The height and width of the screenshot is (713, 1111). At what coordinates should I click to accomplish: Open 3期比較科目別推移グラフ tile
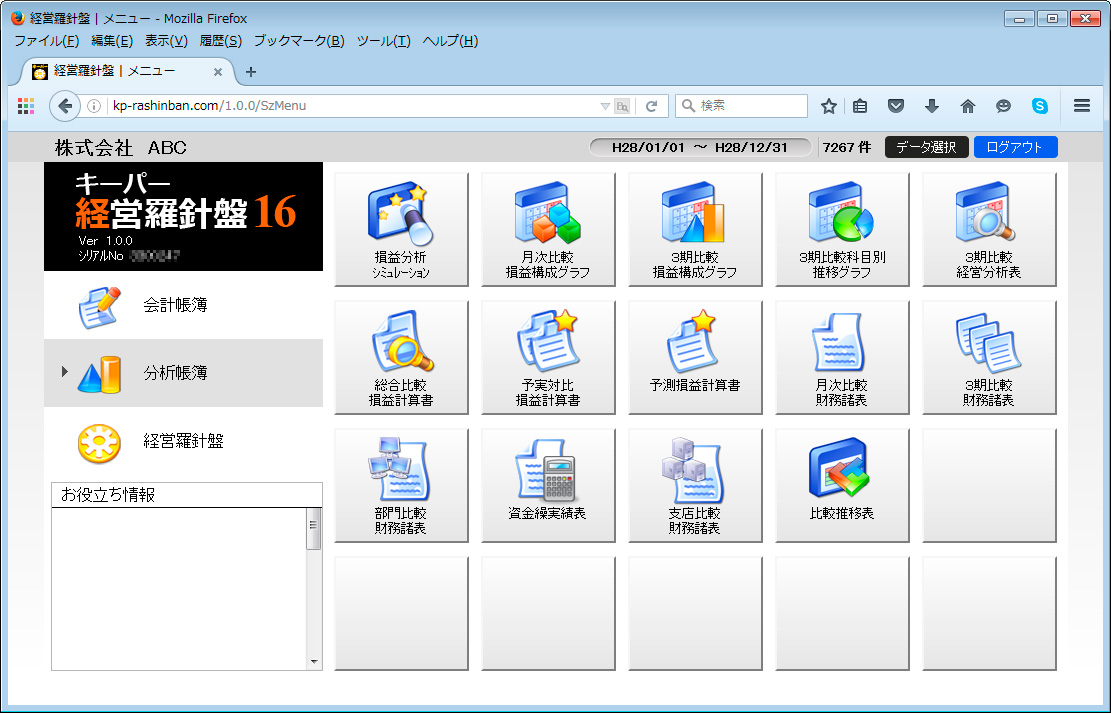click(x=842, y=230)
